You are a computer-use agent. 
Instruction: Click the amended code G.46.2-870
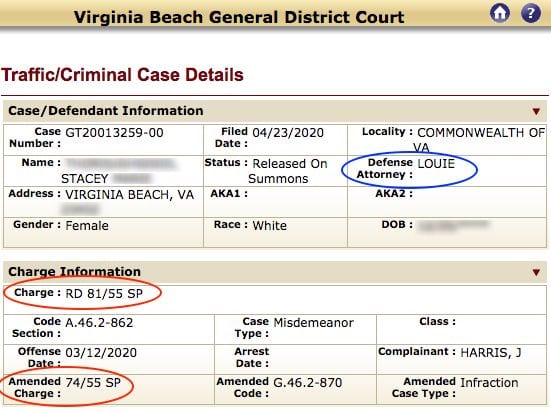click(308, 382)
